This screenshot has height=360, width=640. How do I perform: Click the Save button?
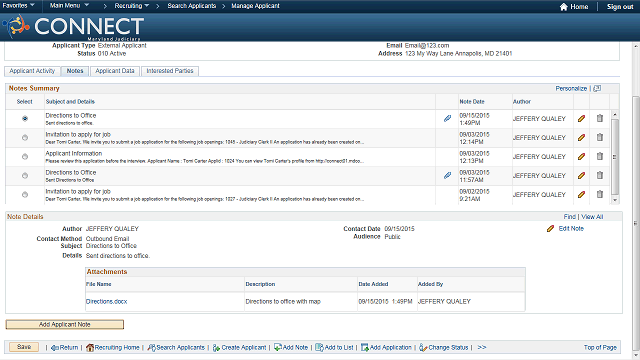click(24, 347)
